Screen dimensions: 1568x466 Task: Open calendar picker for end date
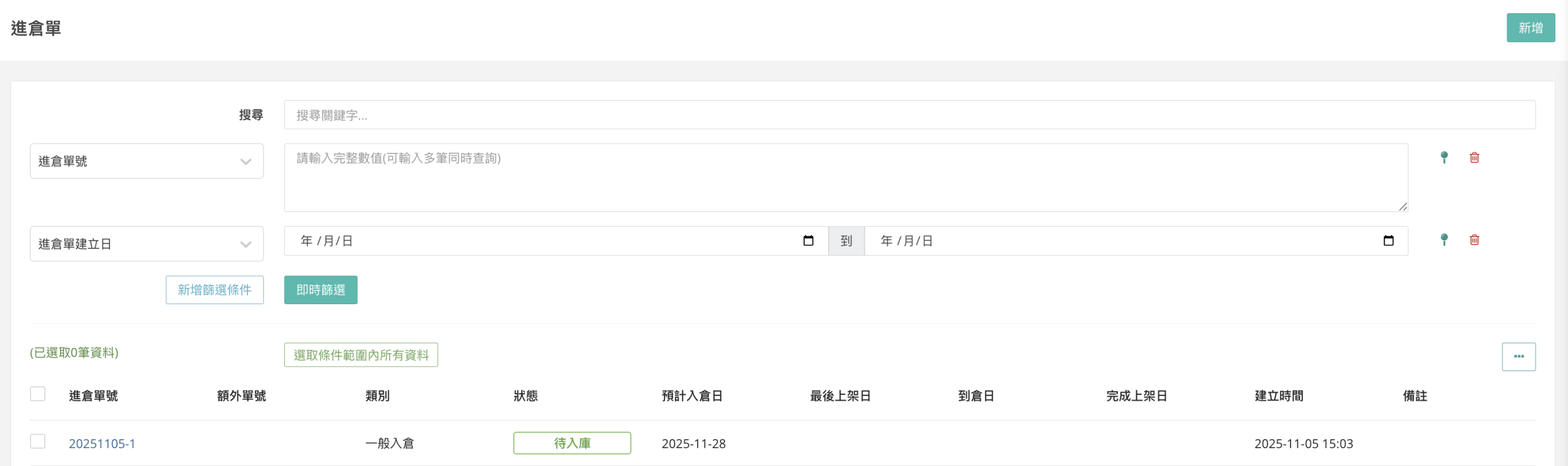click(x=1388, y=241)
